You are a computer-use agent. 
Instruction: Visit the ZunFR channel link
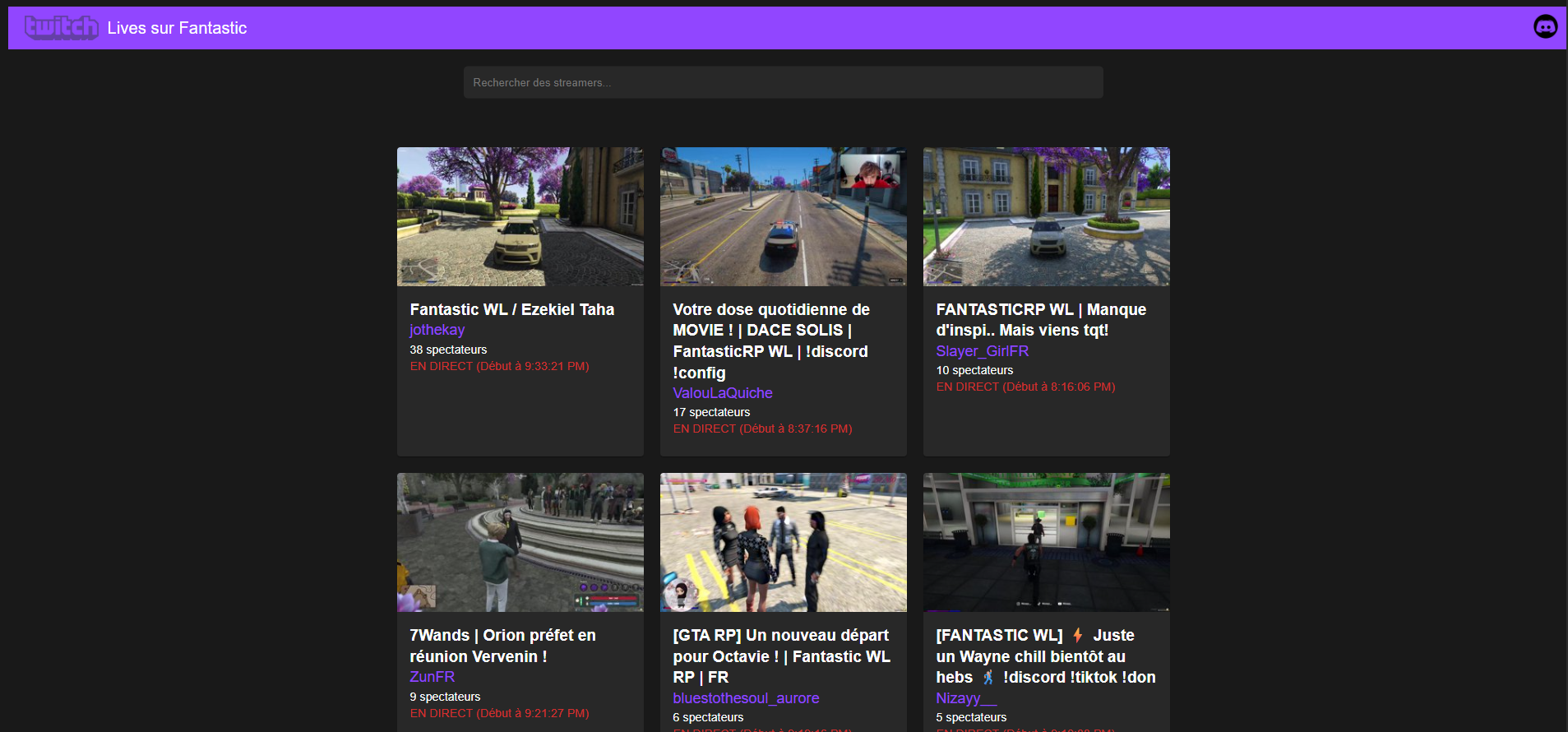pyautogui.click(x=432, y=677)
